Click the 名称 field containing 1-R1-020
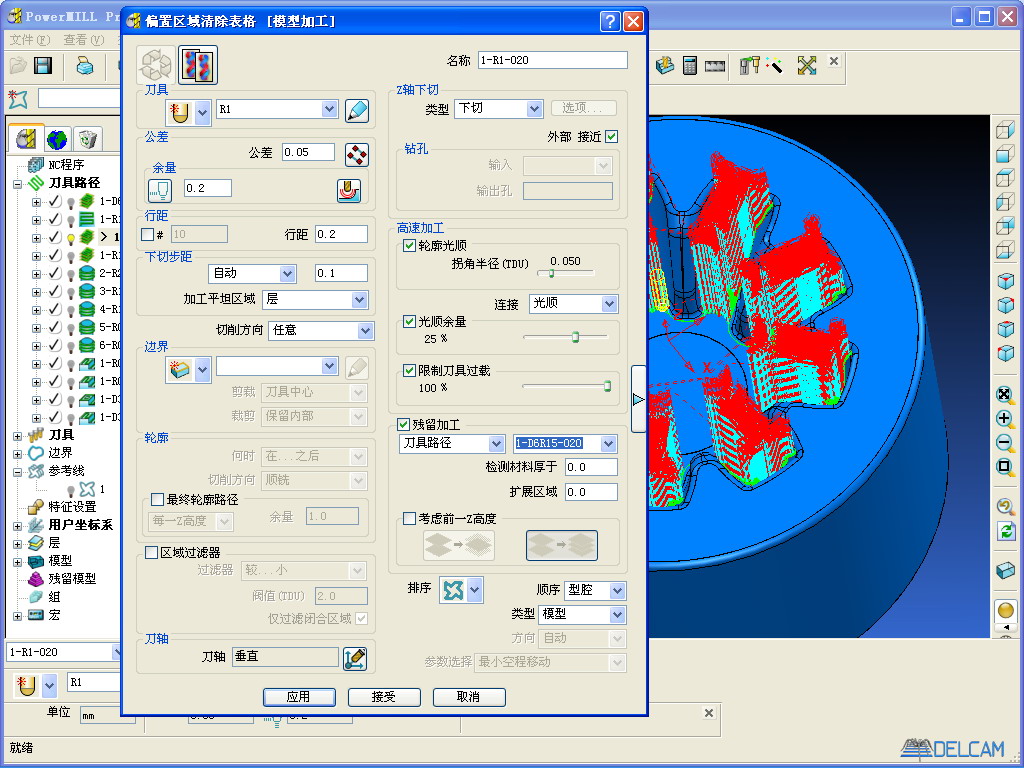The width and height of the screenshot is (1024, 768). tap(552, 60)
